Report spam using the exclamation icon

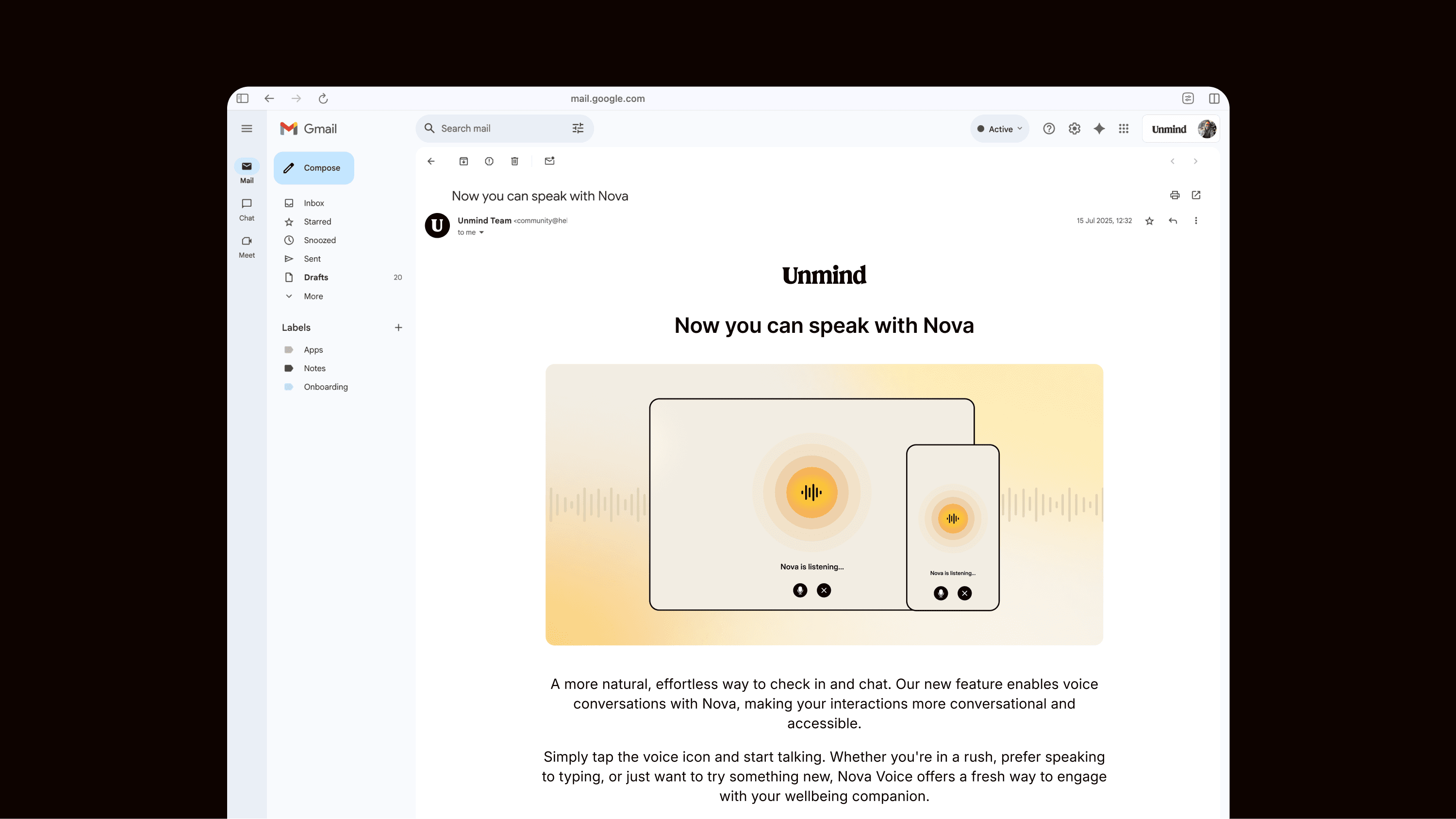tap(489, 161)
